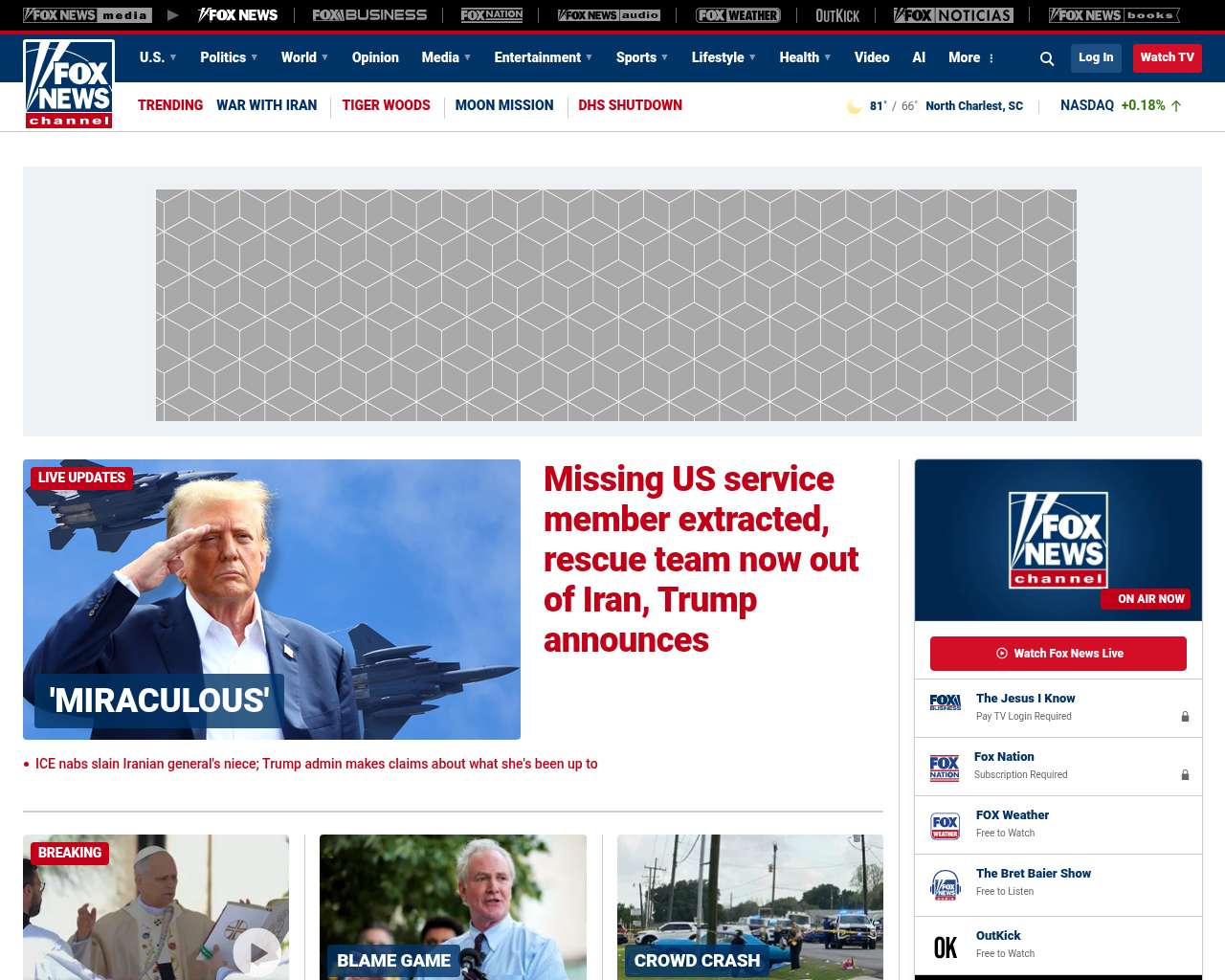Open the search magnifier icon
Image resolution: width=1225 pixels, height=980 pixels.
(x=1047, y=58)
